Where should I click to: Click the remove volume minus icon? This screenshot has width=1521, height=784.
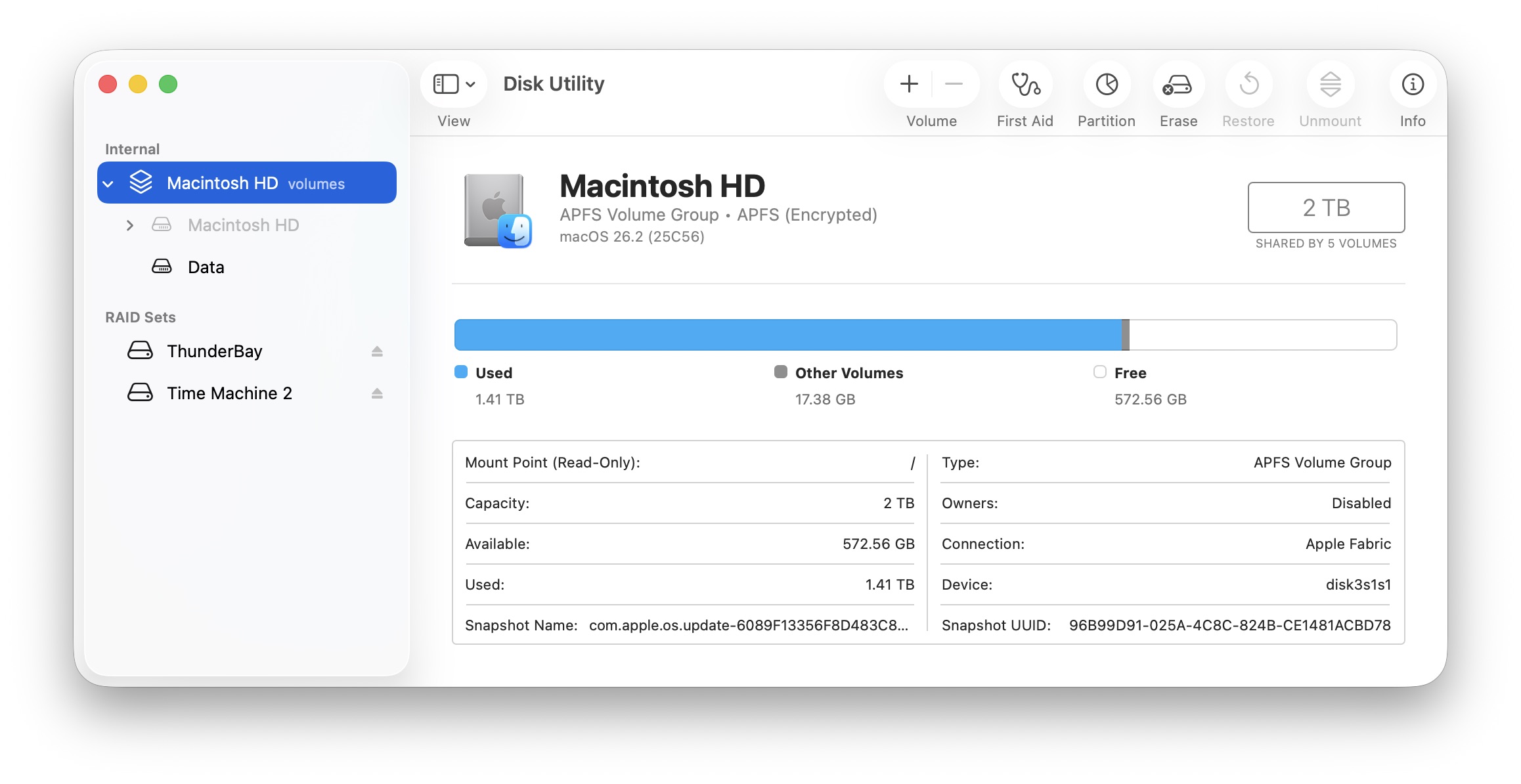pyautogui.click(x=954, y=84)
